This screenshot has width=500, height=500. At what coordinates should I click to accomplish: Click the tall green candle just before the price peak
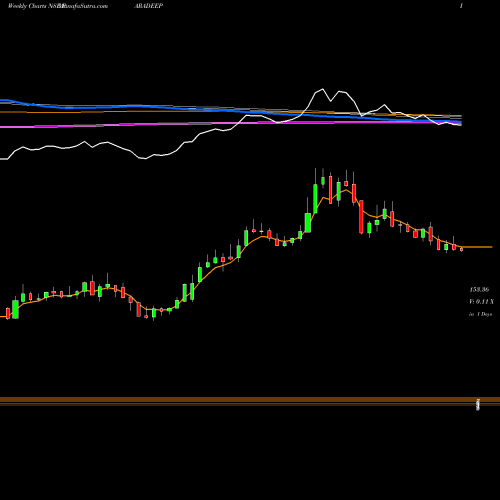tap(315, 198)
